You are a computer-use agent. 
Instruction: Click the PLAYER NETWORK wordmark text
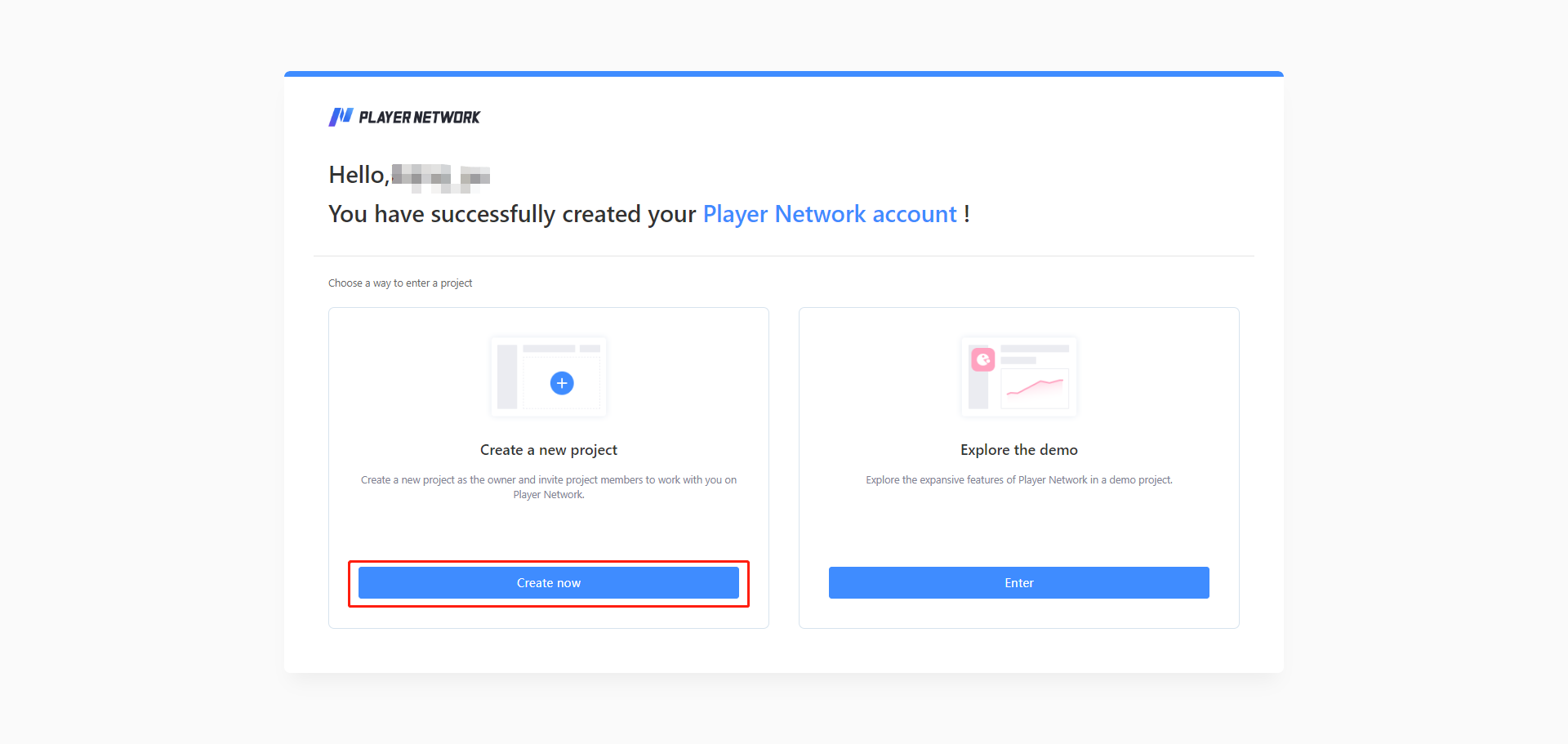(x=420, y=118)
